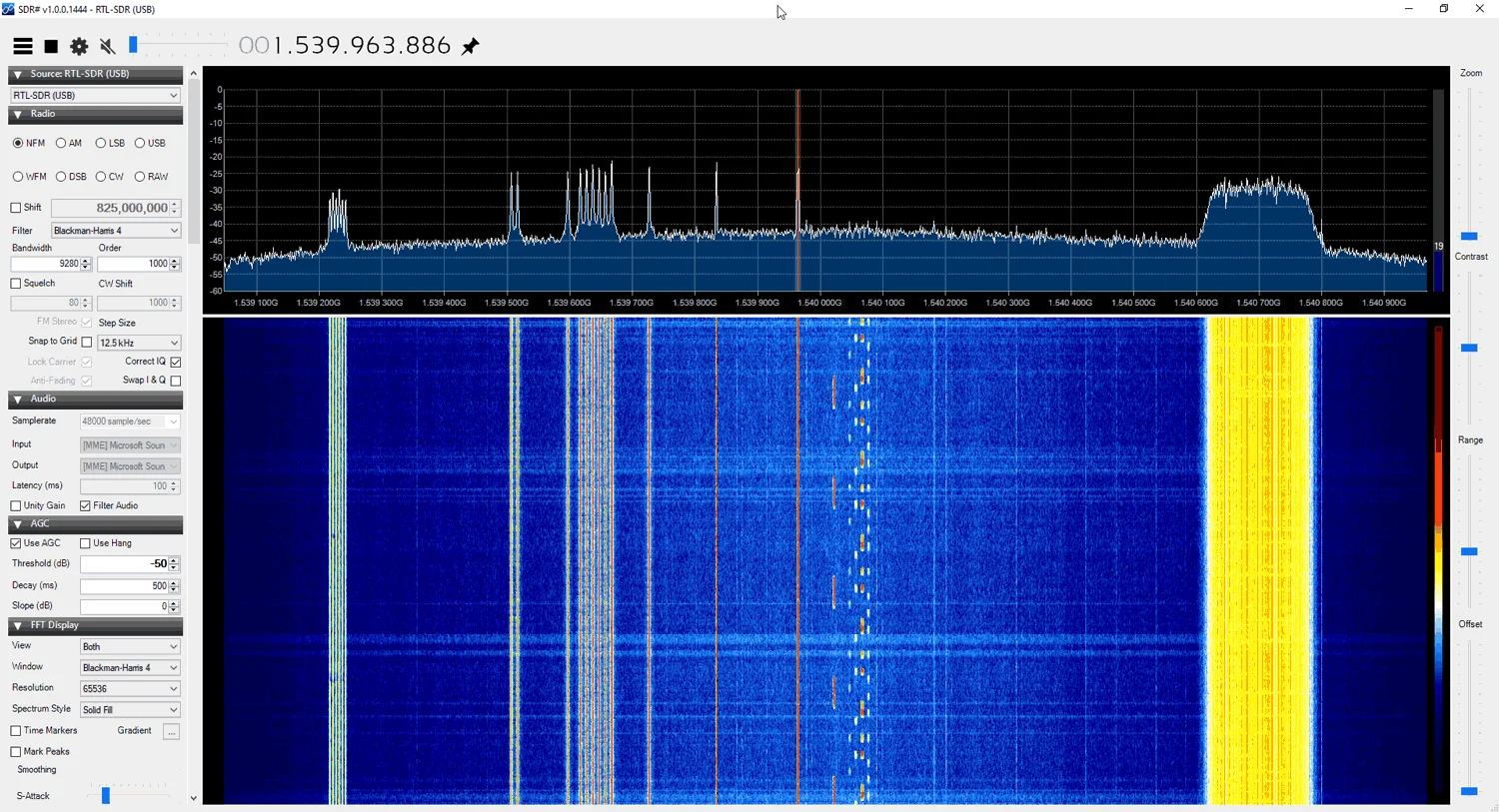Image resolution: width=1499 pixels, height=812 pixels.
Task: Select the WFM demodulation mode
Action: coord(17,177)
